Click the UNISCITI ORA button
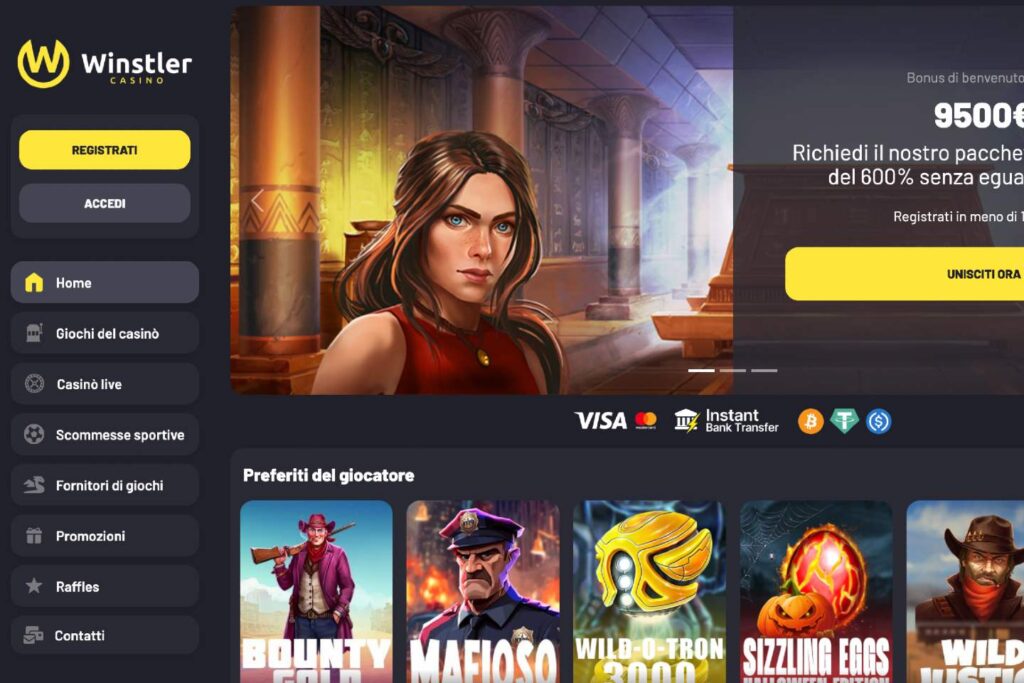Screen dimensions: 1024x683 coord(904,274)
